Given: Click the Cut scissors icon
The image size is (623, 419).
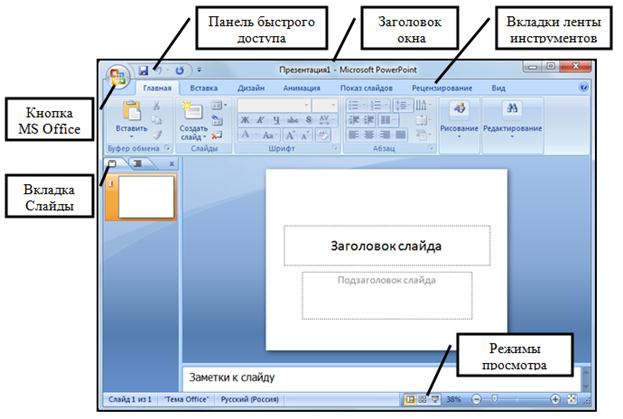Looking at the screenshot, I should 157,106.
